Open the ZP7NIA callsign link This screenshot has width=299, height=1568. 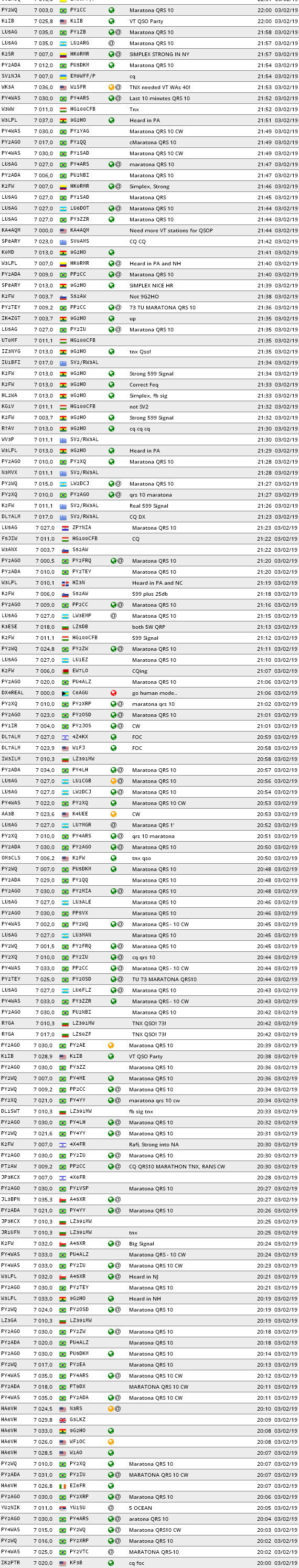[82, 528]
